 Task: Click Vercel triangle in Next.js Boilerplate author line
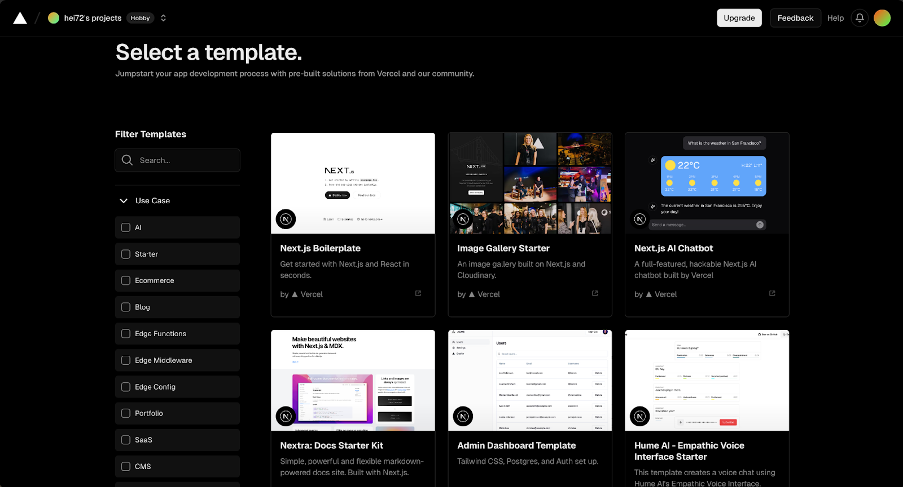295,294
